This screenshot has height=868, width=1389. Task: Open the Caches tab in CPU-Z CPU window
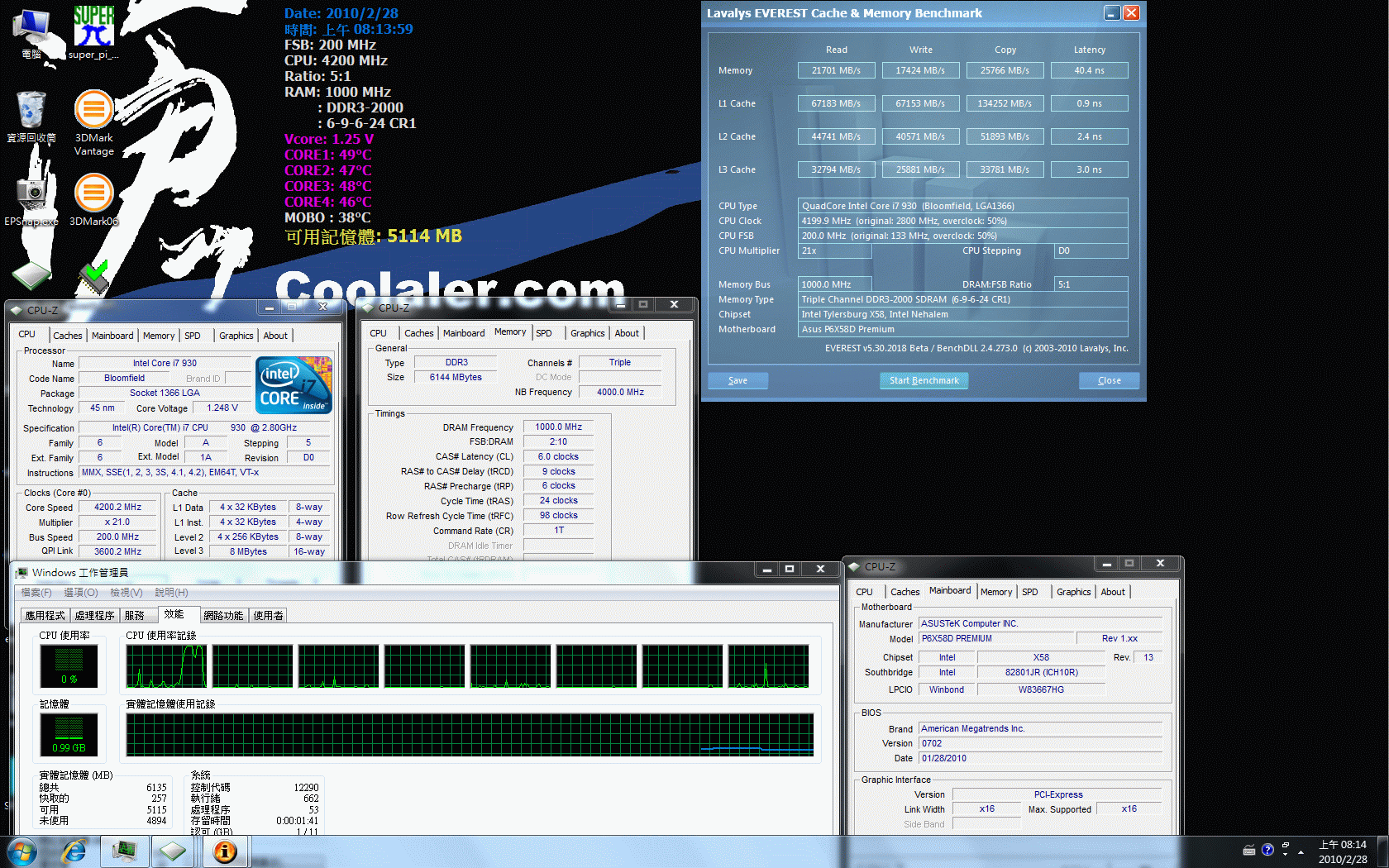[x=67, y=336]
